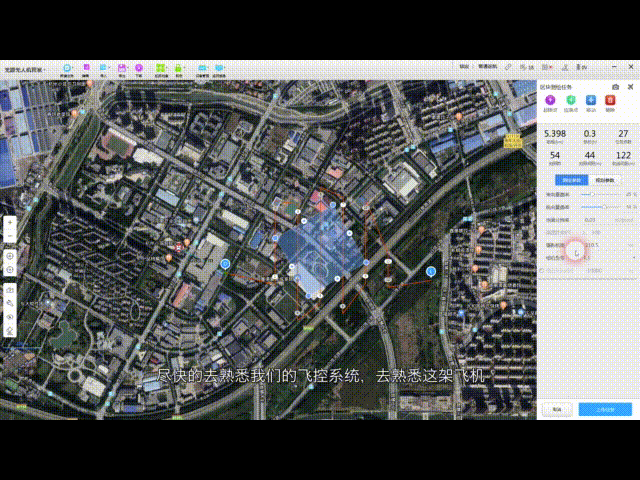The width and height of the screenshot is (640, 480).
Task: Click the blue upload task button
Action: pos(605,408)
